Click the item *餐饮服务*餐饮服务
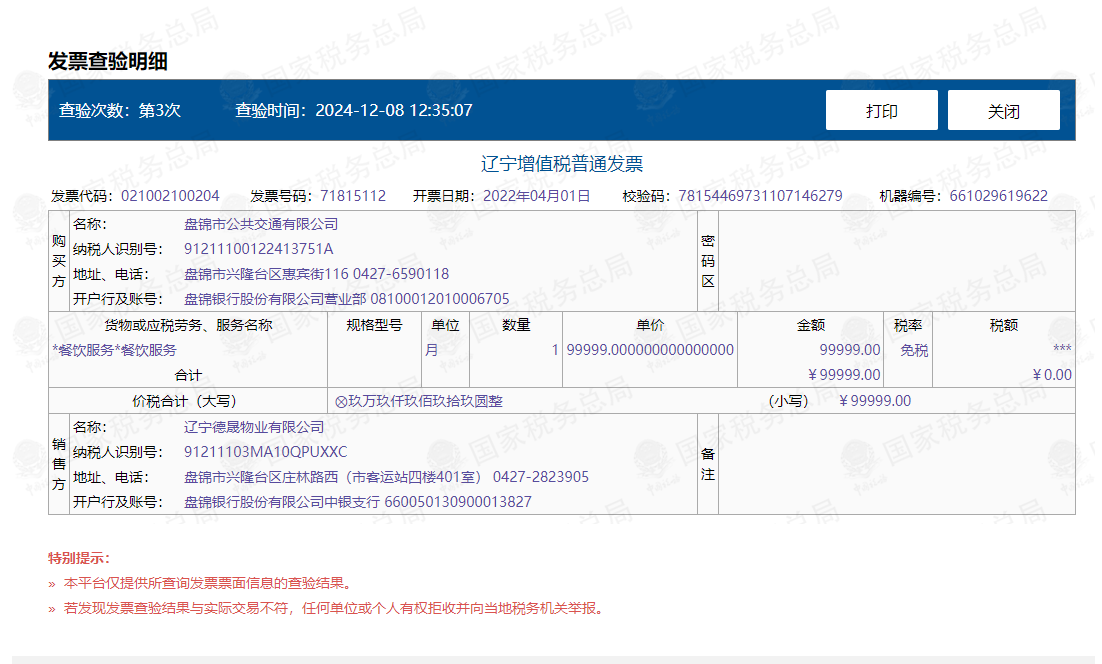The height and width of the screenshot is (664, 1102). click(115, 350)
